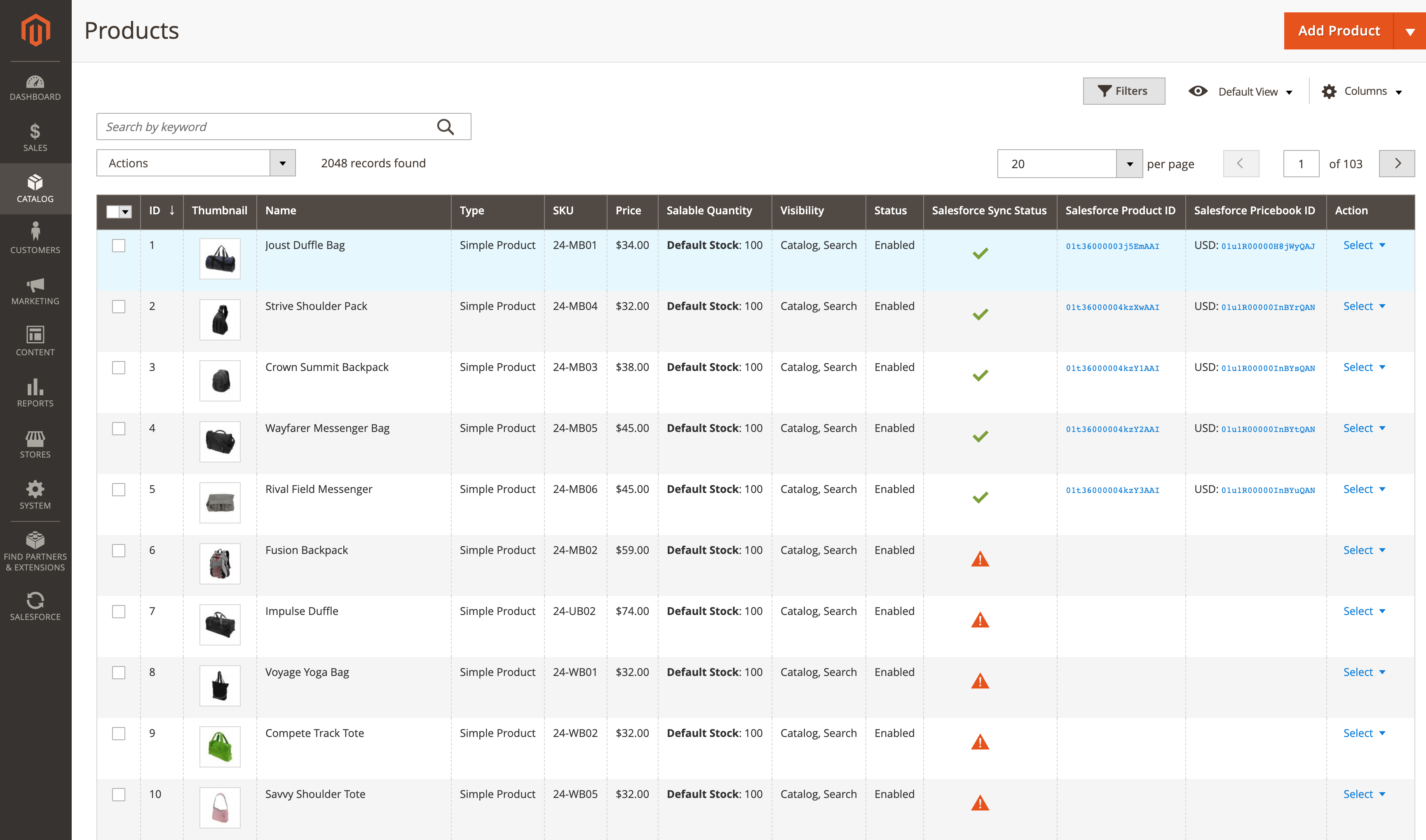
Task: Open Salesforce Product ID link for Strive Shoulder Pack
Action: tap(1112, 307)
